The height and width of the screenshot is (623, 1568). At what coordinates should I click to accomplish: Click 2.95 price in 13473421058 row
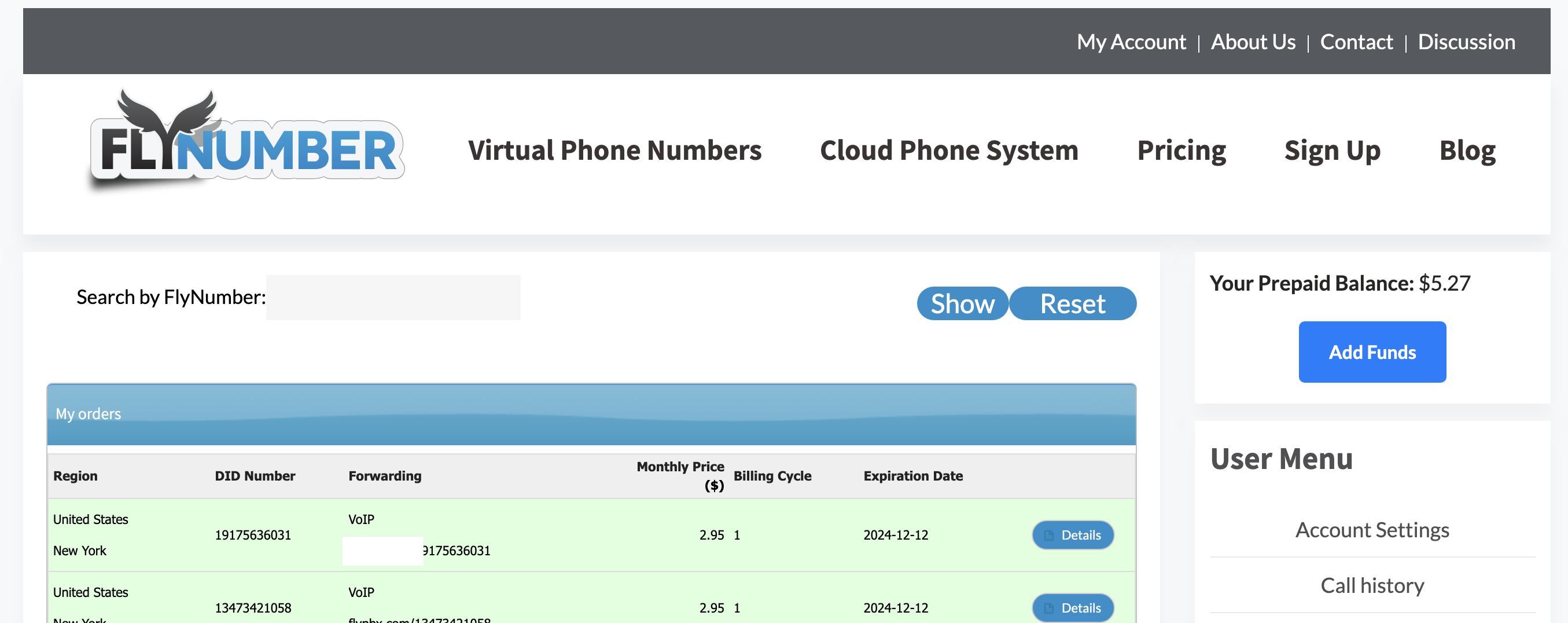(x=712, y=607)
